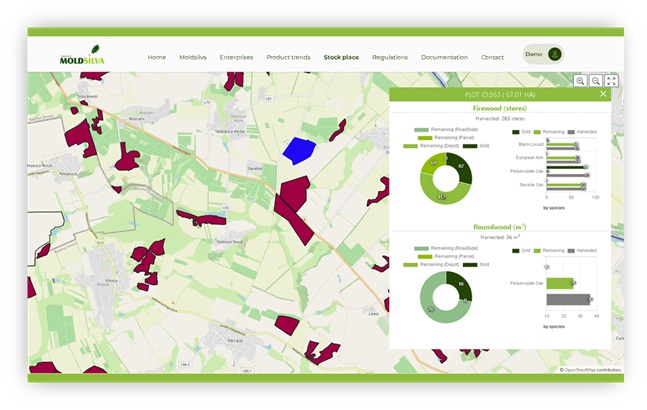Viewport: 647px width, 410px height.
Task: Click Roundwood chart Pedunculate Oak label
Action: click(x=527, y=283)
